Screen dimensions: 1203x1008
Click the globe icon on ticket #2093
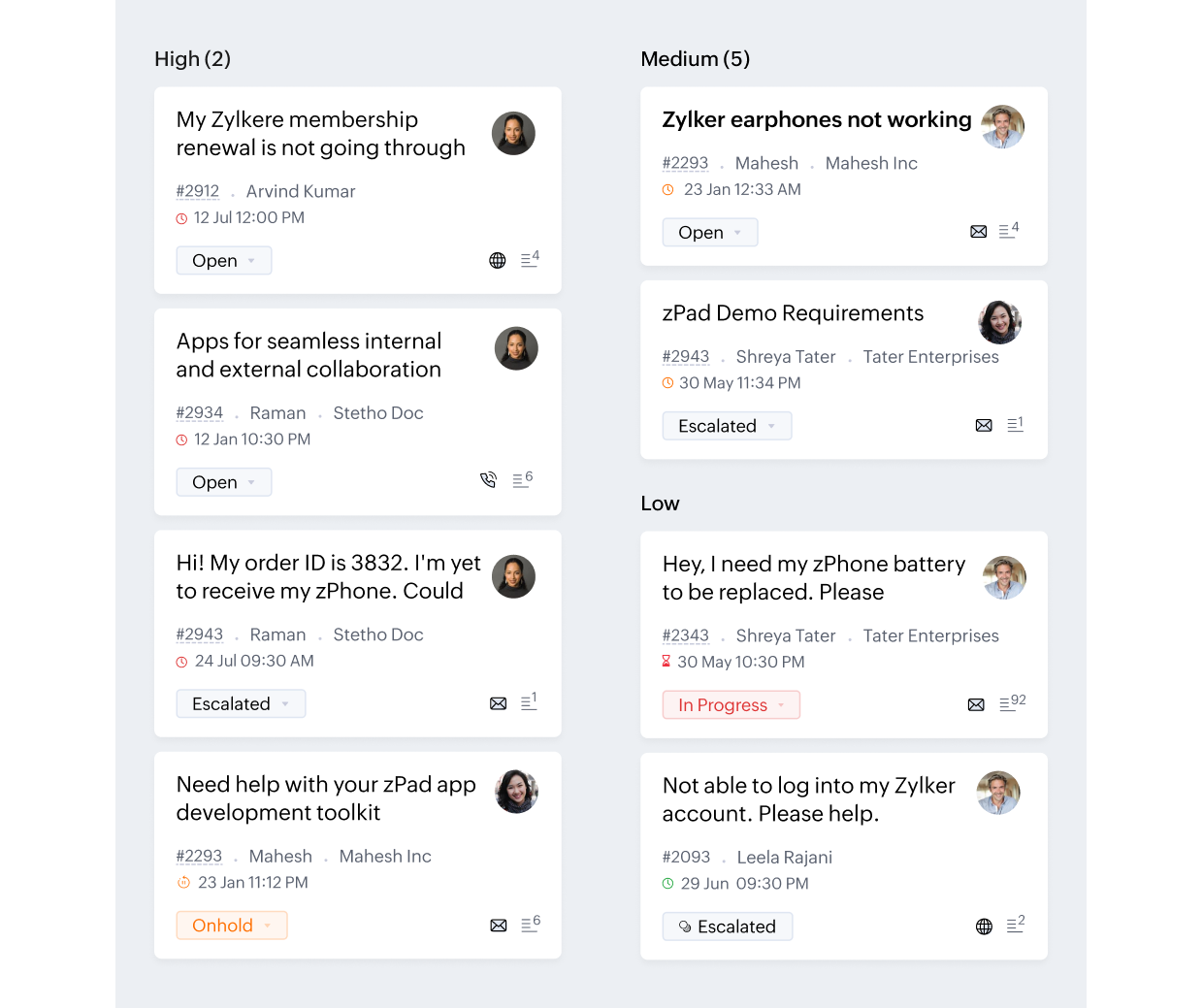point(984,927)
